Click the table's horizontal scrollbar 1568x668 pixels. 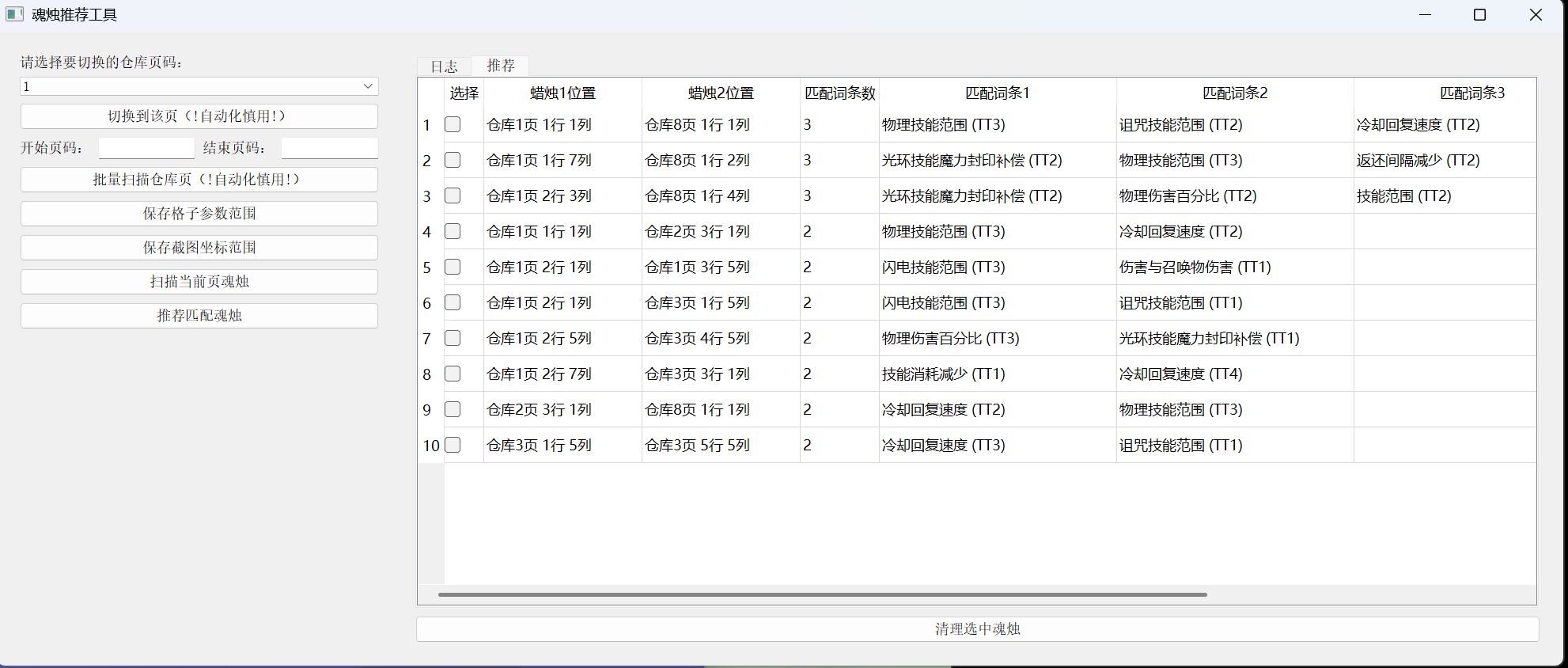(823, 594)
